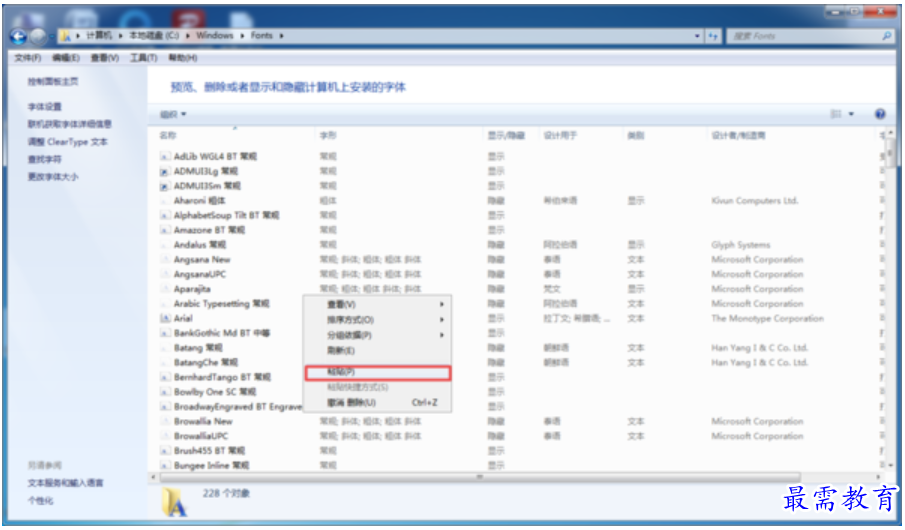
Task: Click the Windows breadcrumb segment
Action: point(215,36)
